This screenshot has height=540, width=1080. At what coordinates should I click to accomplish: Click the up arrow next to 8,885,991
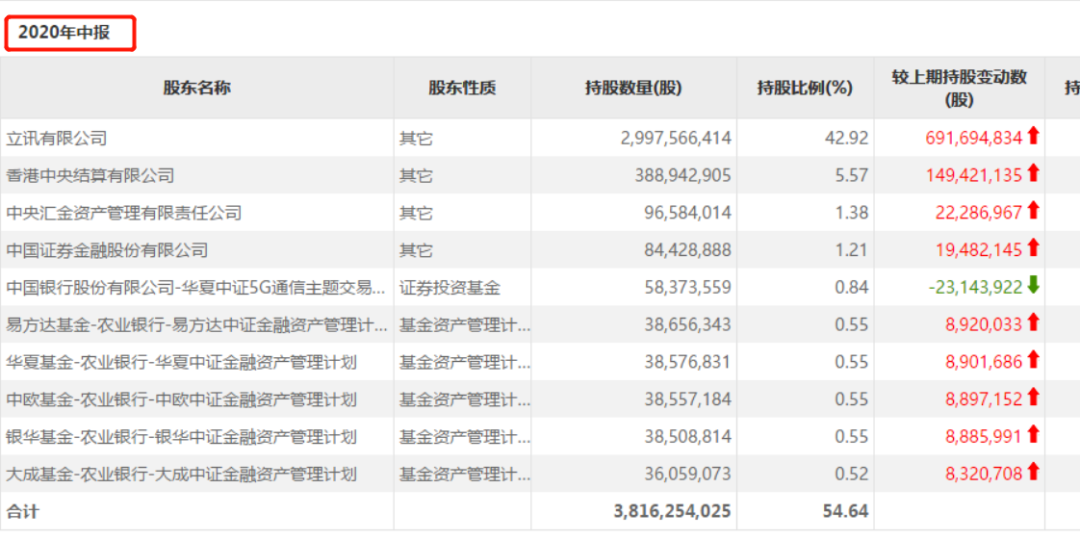(x=1032, y=435)
